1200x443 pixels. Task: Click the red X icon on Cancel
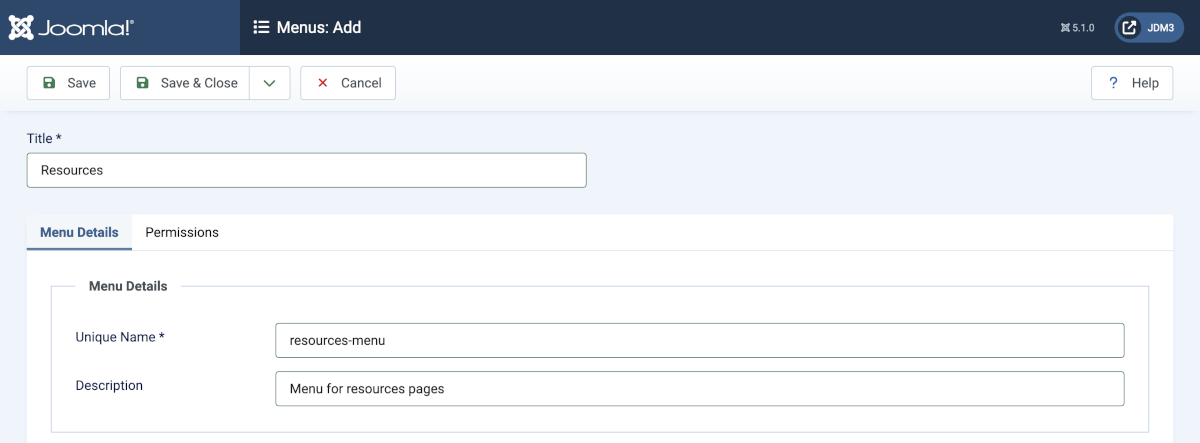323,83
